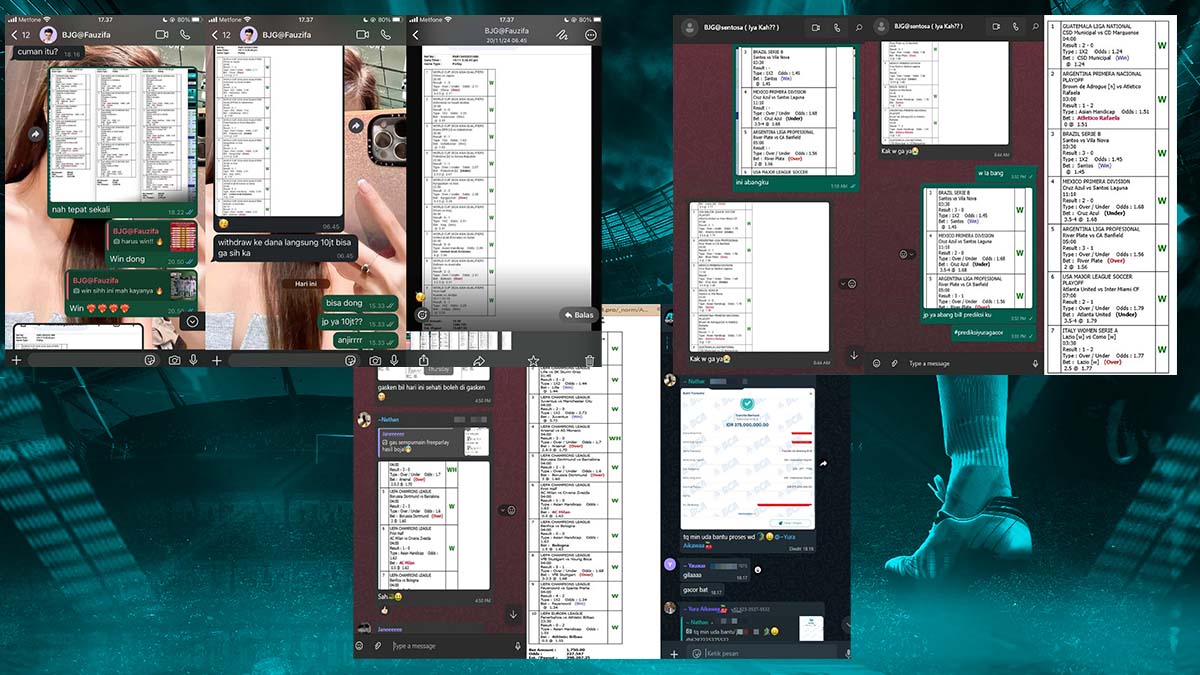The height and width of the screenshot is (675, 1200).
Task: Open the emoji reaction dropdown beside Brazil Serie B image
Action: pyautogui.click(x=909, y=254)
